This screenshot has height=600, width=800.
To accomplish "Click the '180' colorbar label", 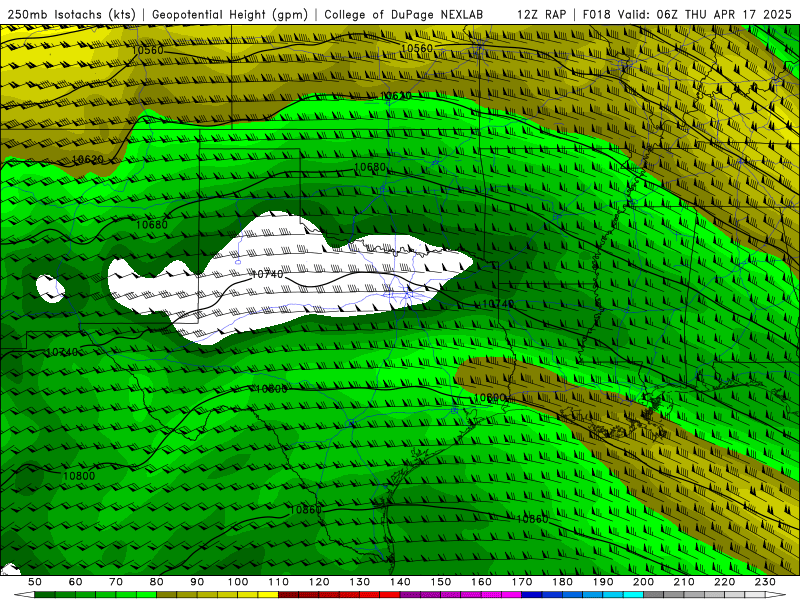I will click(563, 582).
